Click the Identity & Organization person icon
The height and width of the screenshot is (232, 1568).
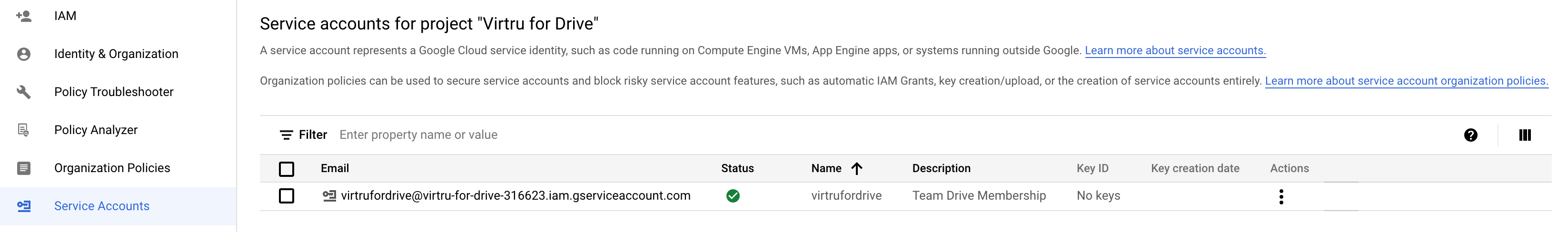click(x=24, y=54)
